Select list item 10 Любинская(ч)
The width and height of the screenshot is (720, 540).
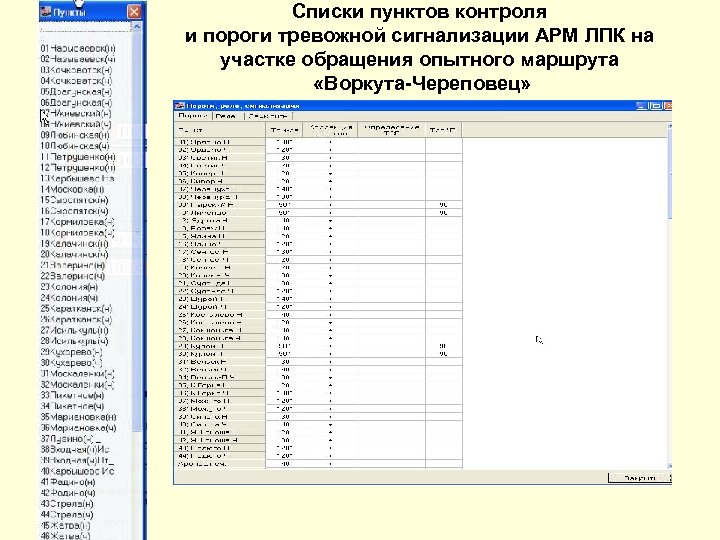(x=75, y=146)
